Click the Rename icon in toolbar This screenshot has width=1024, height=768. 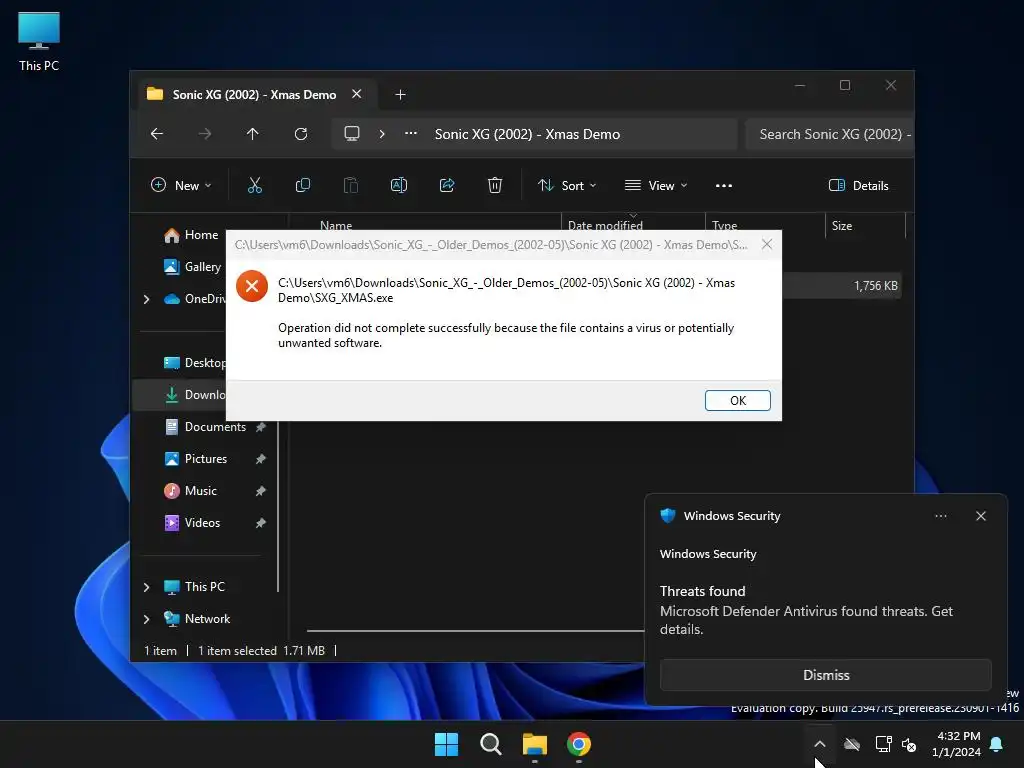tap(398, 185)
